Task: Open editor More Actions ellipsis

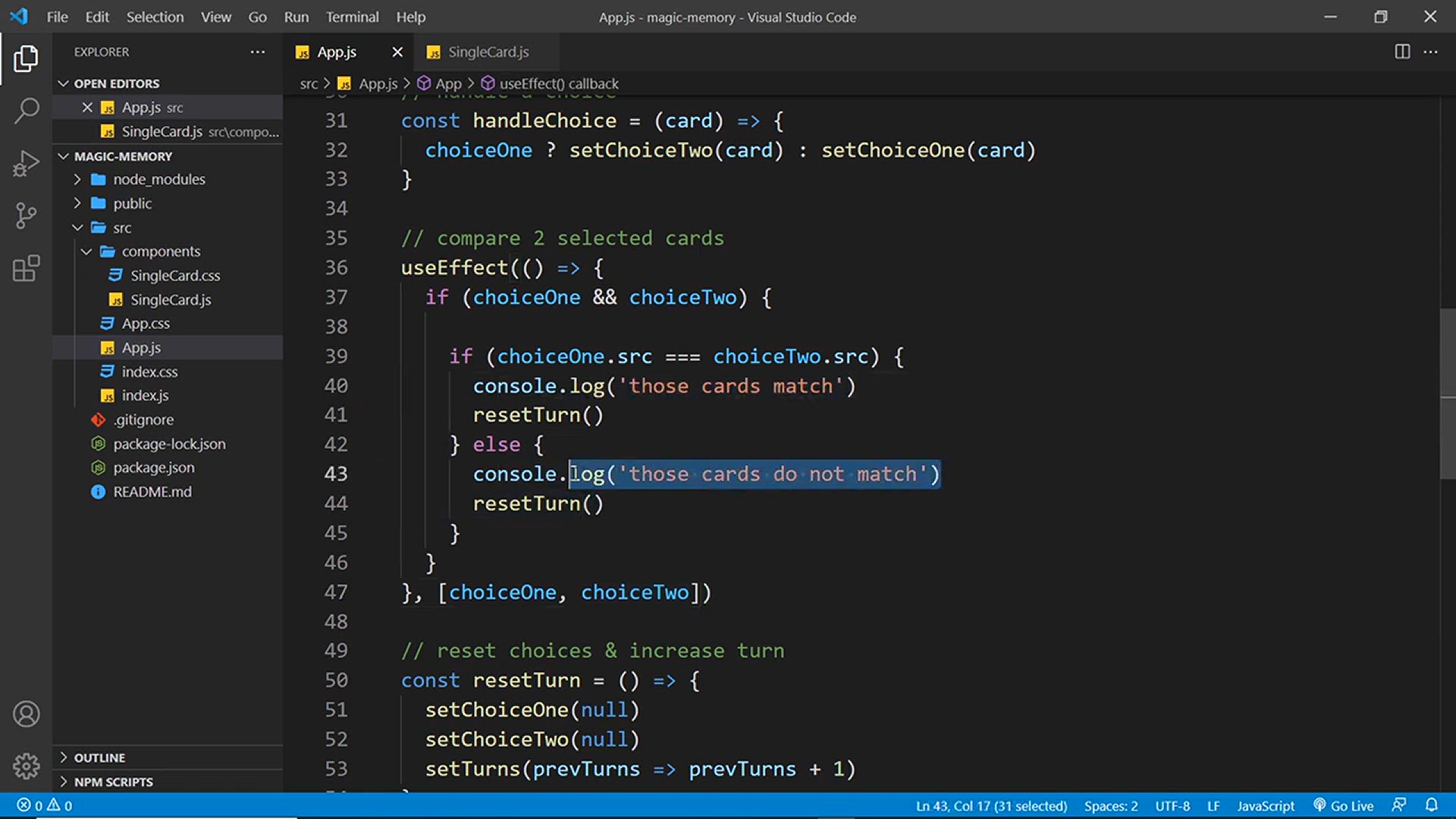Action: coord(1431,52)
